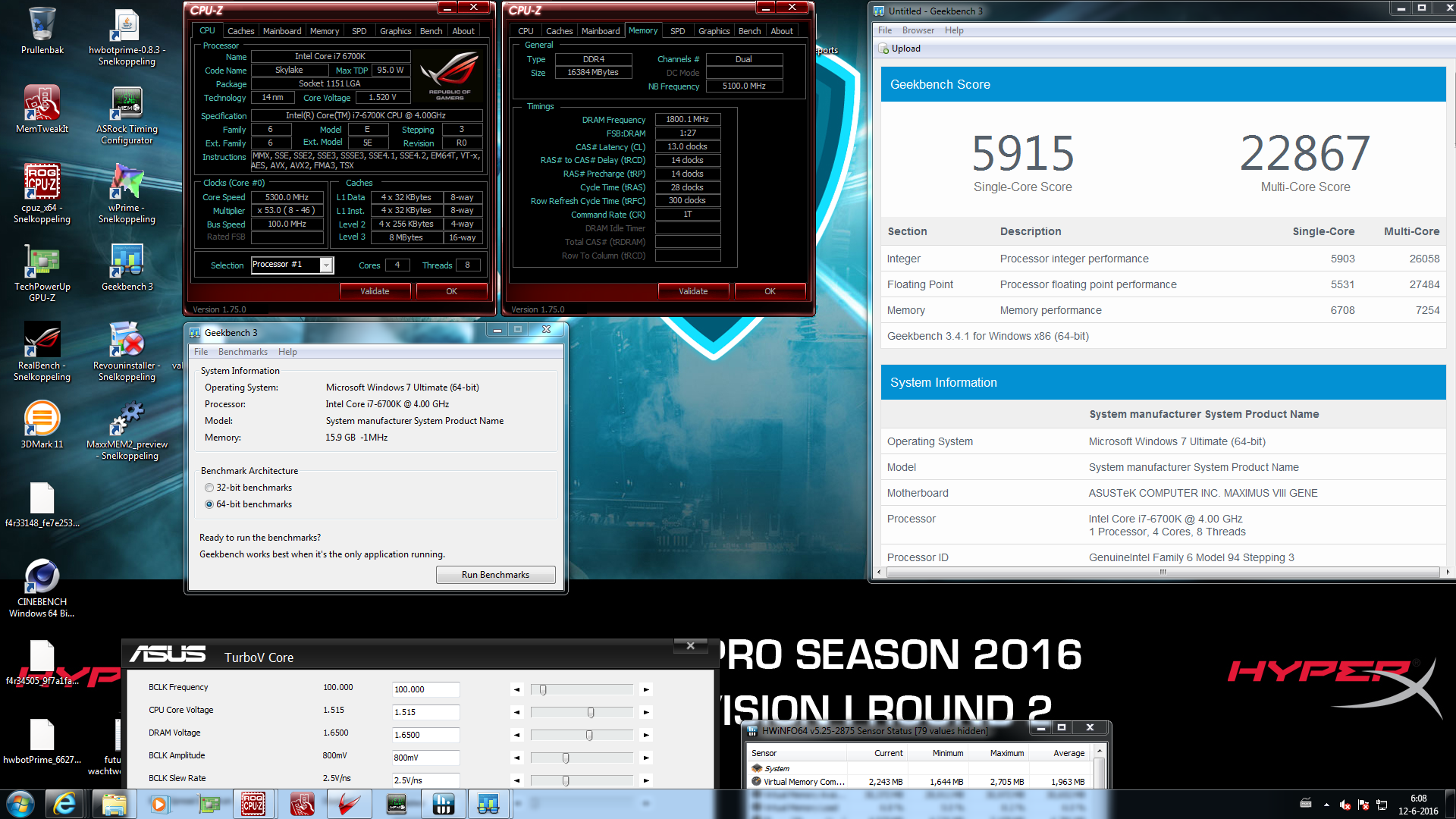1456x819 pixels.
Task: Open Graphics tab in left CPU-Z window
Action: coord(395,31)
